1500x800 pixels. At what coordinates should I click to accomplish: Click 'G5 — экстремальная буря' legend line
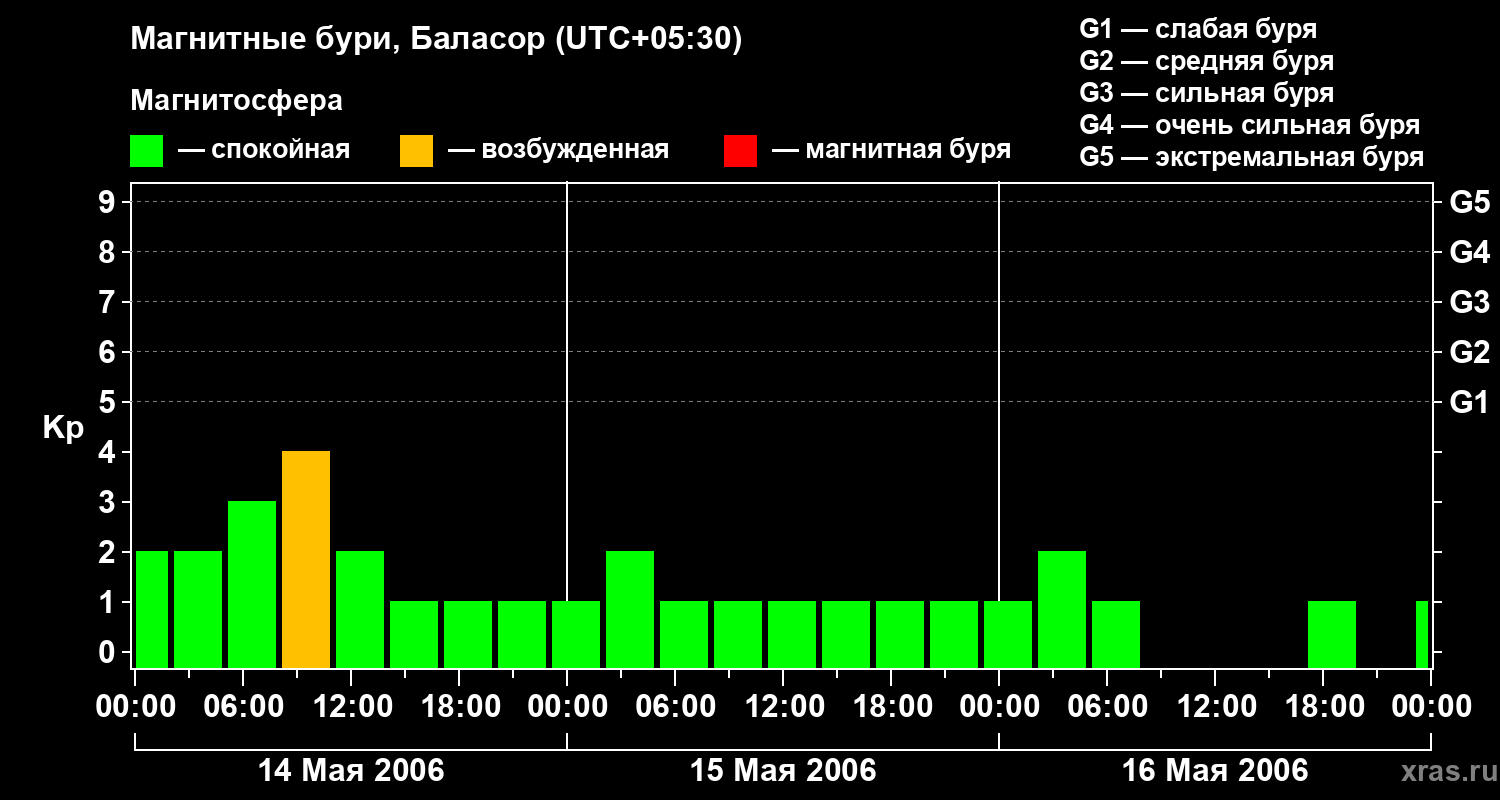click(1251, 157)
